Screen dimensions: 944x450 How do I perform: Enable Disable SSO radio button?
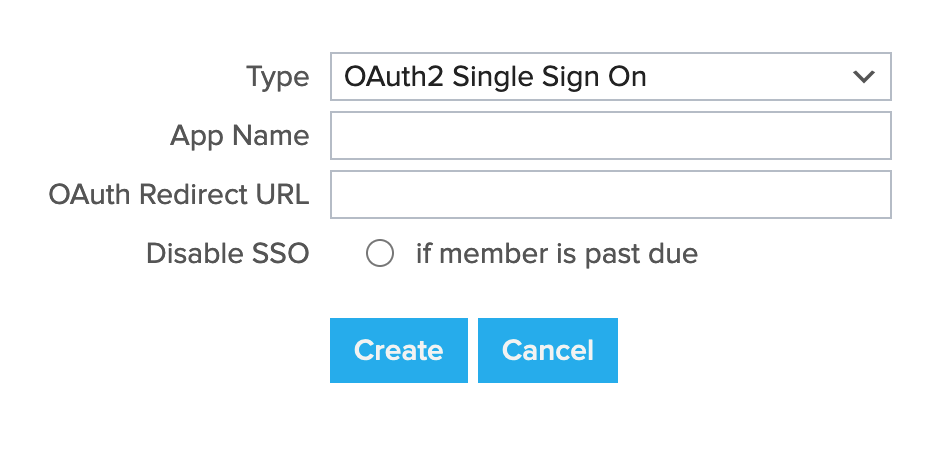pos(380,254)
